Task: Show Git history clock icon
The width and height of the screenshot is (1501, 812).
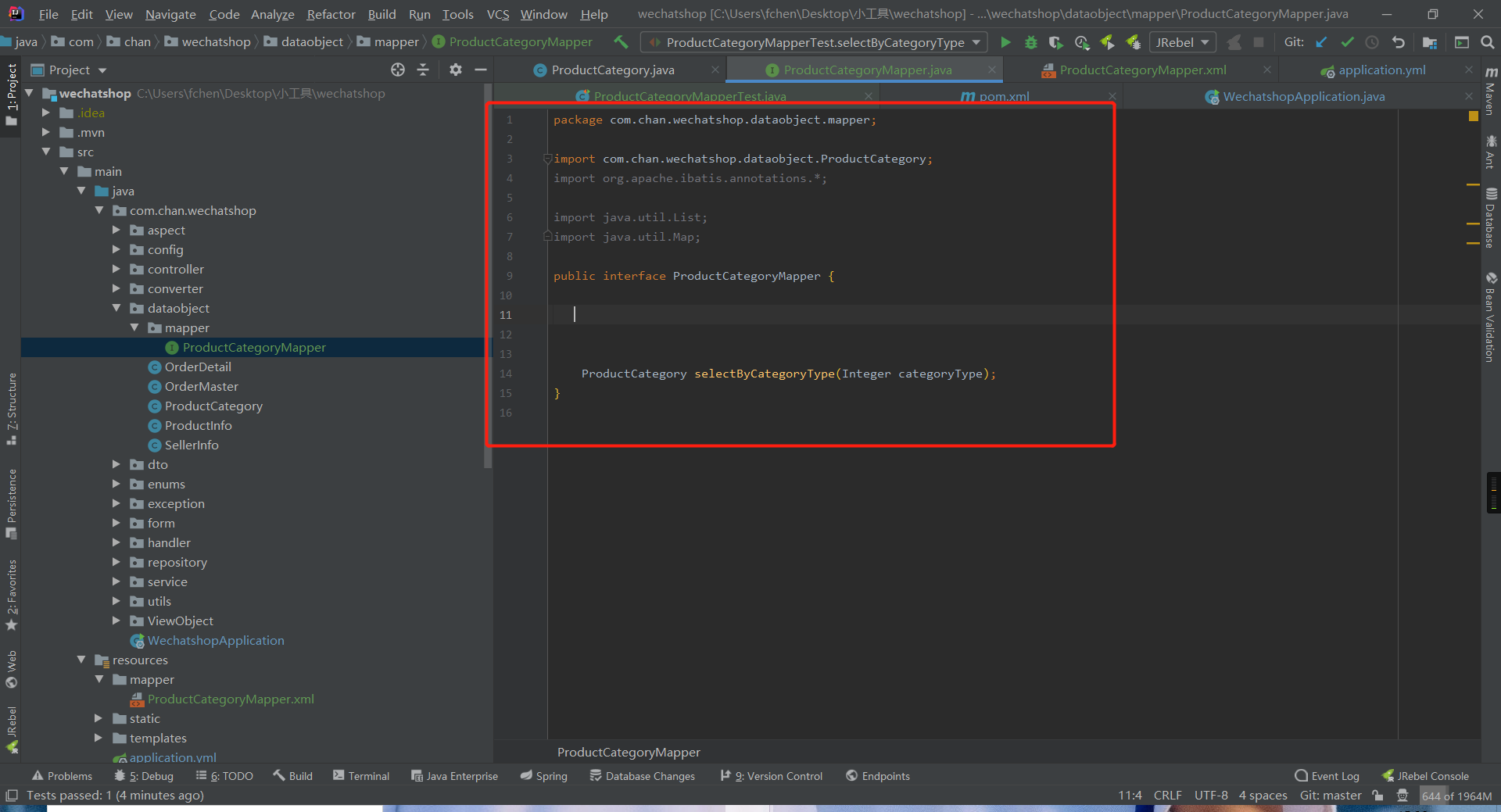Action: [x=1372, y=42]
